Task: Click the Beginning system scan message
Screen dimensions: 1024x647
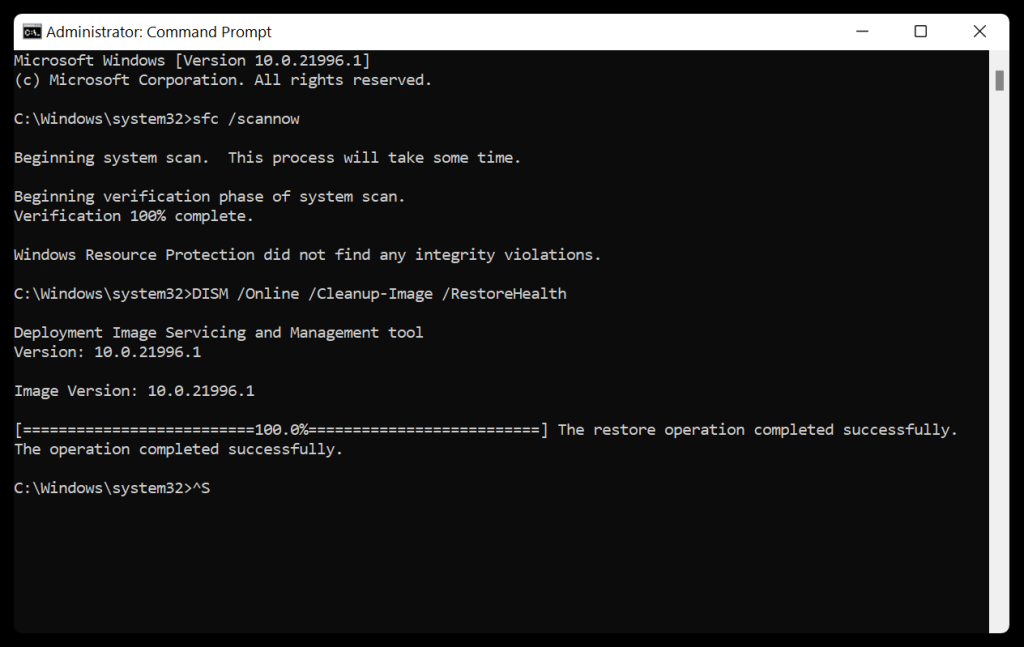Action: [265, 157]
